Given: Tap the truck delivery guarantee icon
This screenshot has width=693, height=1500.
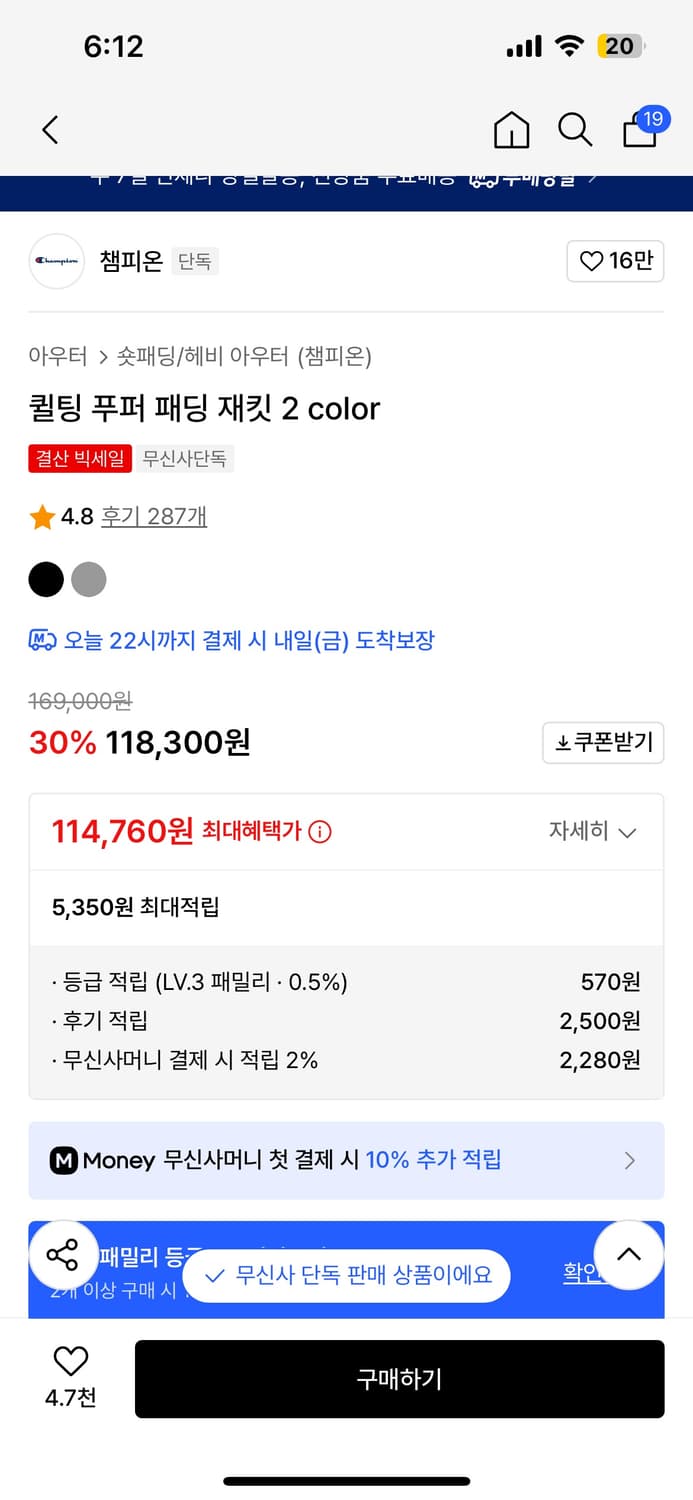Looking at the screenshot, I should [x=42, y=640].
